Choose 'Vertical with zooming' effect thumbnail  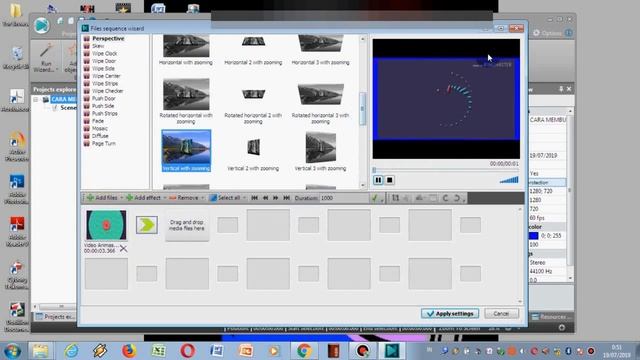click(186, 147)
